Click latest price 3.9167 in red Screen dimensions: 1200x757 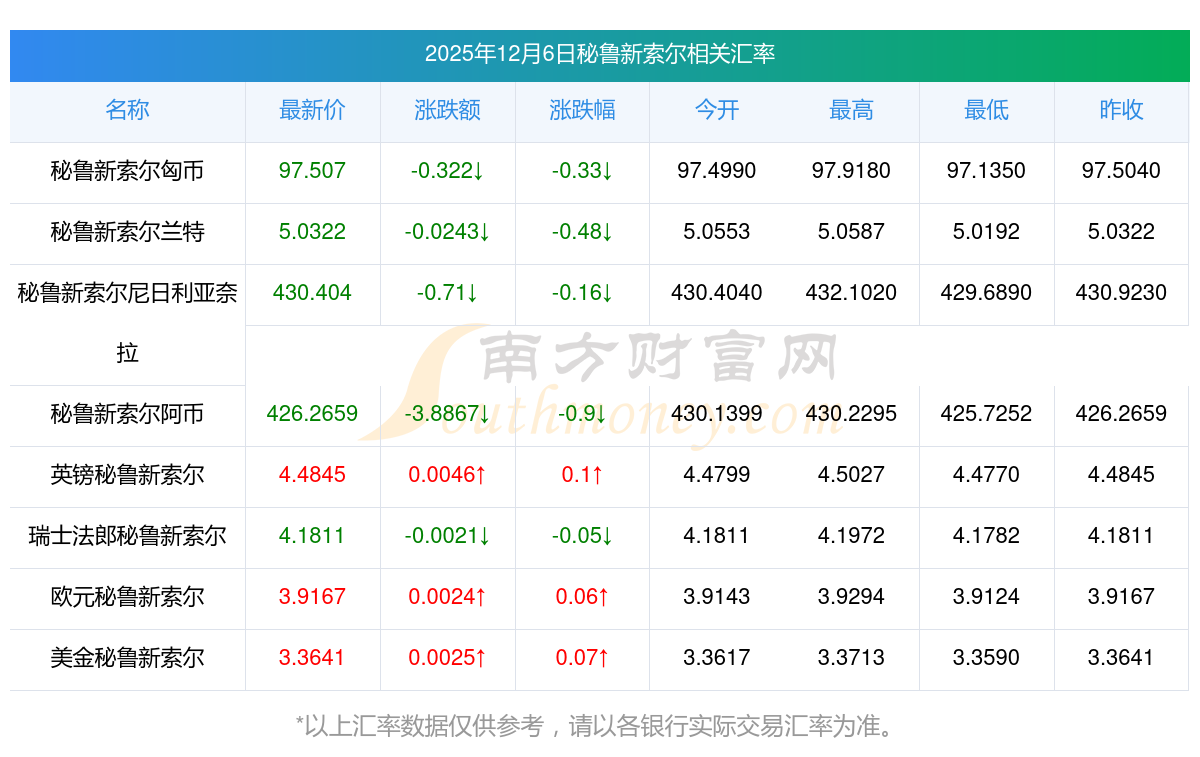tap(312, 597)
